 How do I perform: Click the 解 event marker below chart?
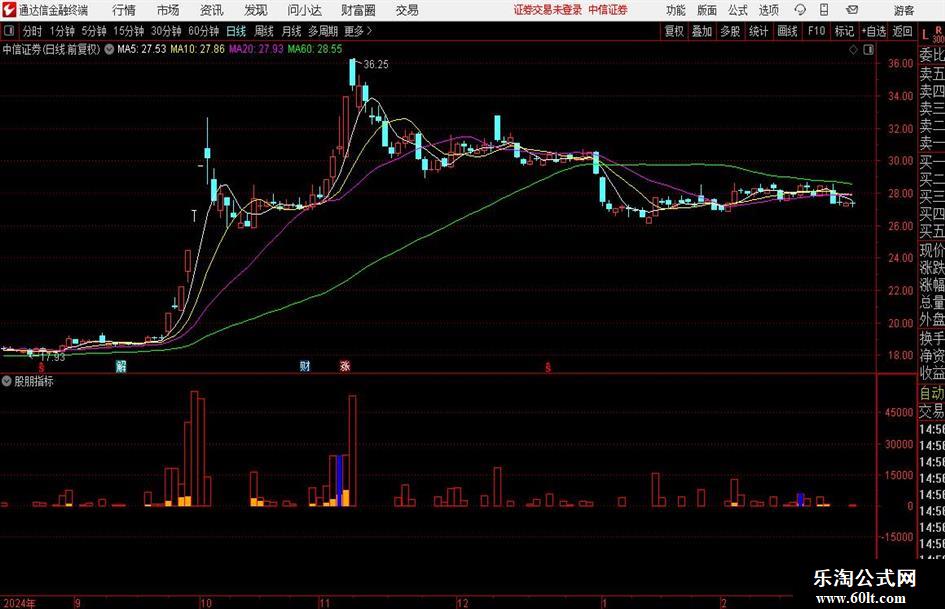pos(121,366)
